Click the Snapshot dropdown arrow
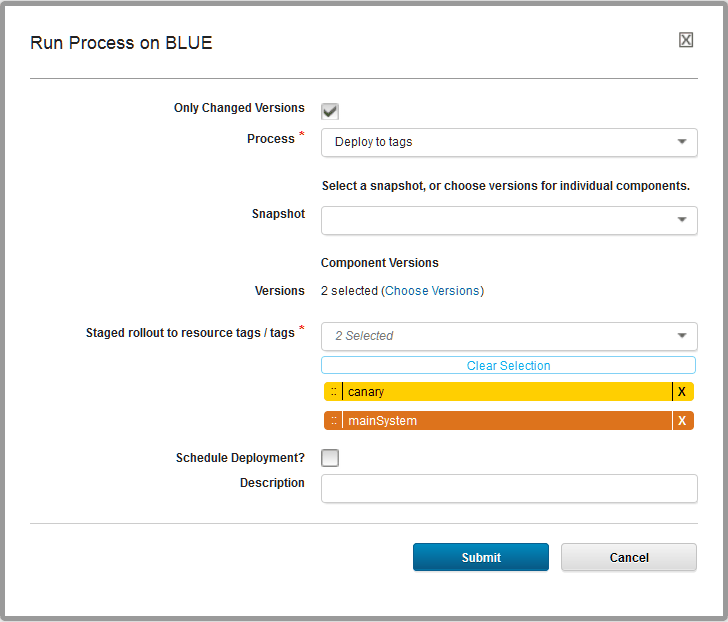 click(681, 220)
